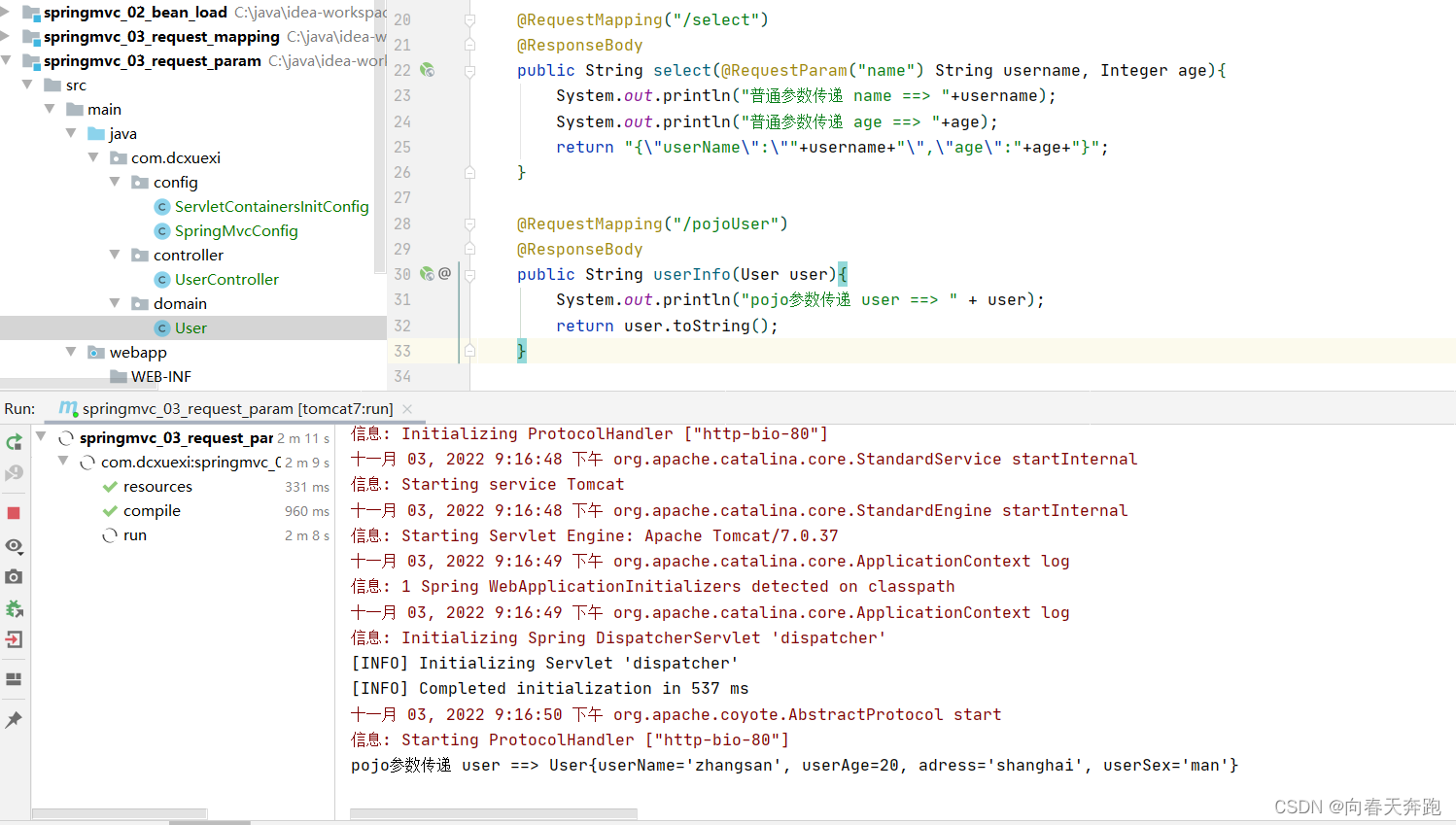Click the class icon beside User
This screenshot has width=1456, height=825.
162,328
